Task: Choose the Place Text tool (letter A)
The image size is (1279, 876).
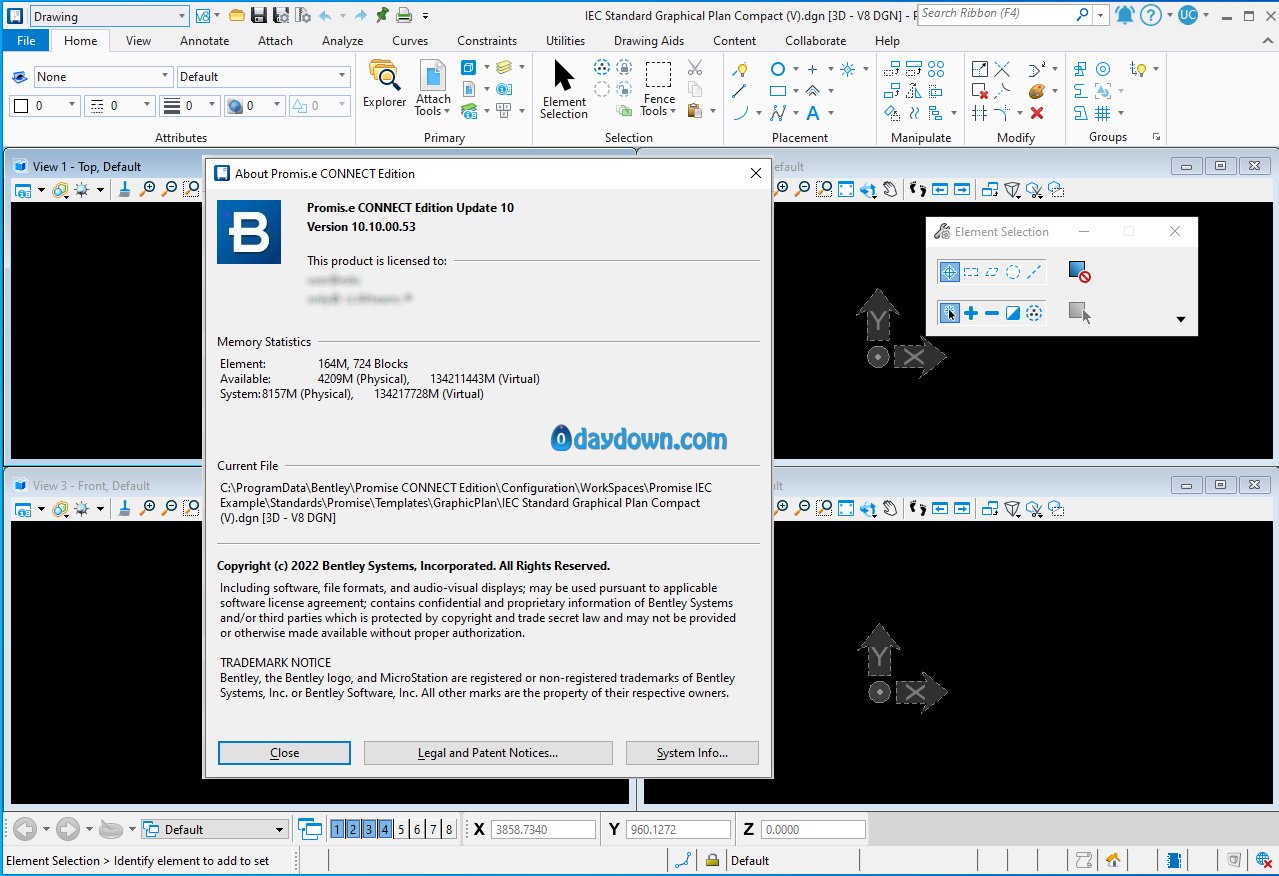Action: 813,113
